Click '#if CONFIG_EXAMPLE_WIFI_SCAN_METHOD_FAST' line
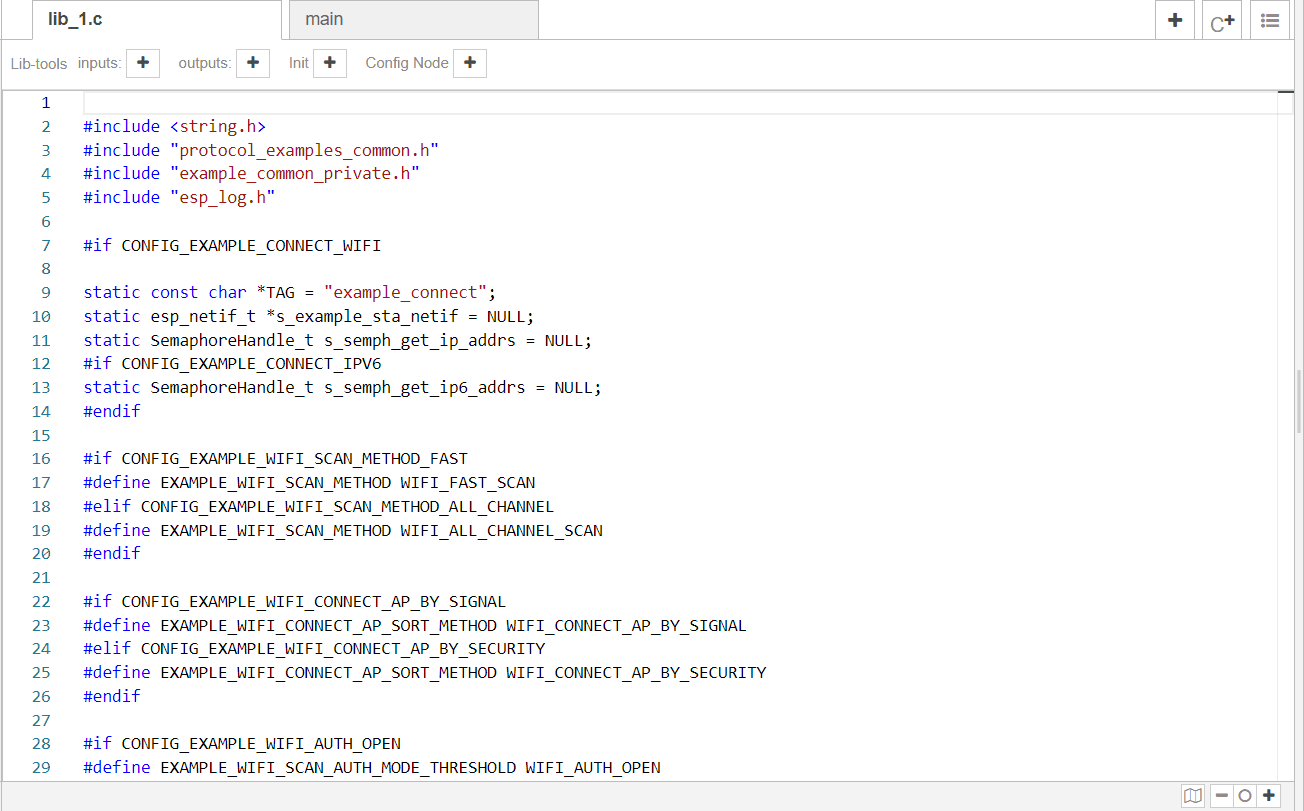The image size is (1304, 811). pos(276,459)
